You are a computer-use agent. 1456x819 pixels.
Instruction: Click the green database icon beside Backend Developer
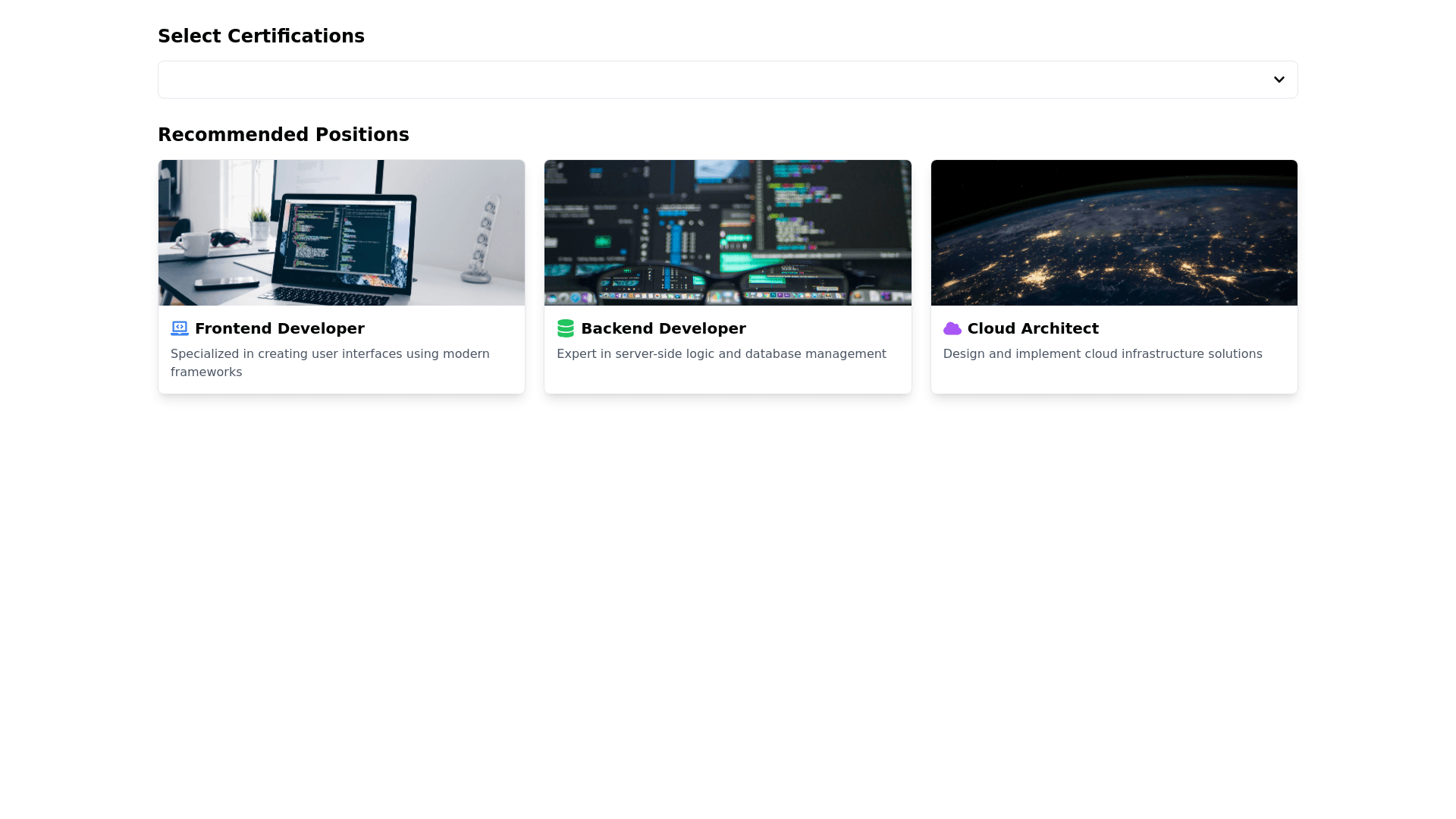click(566, 328)
